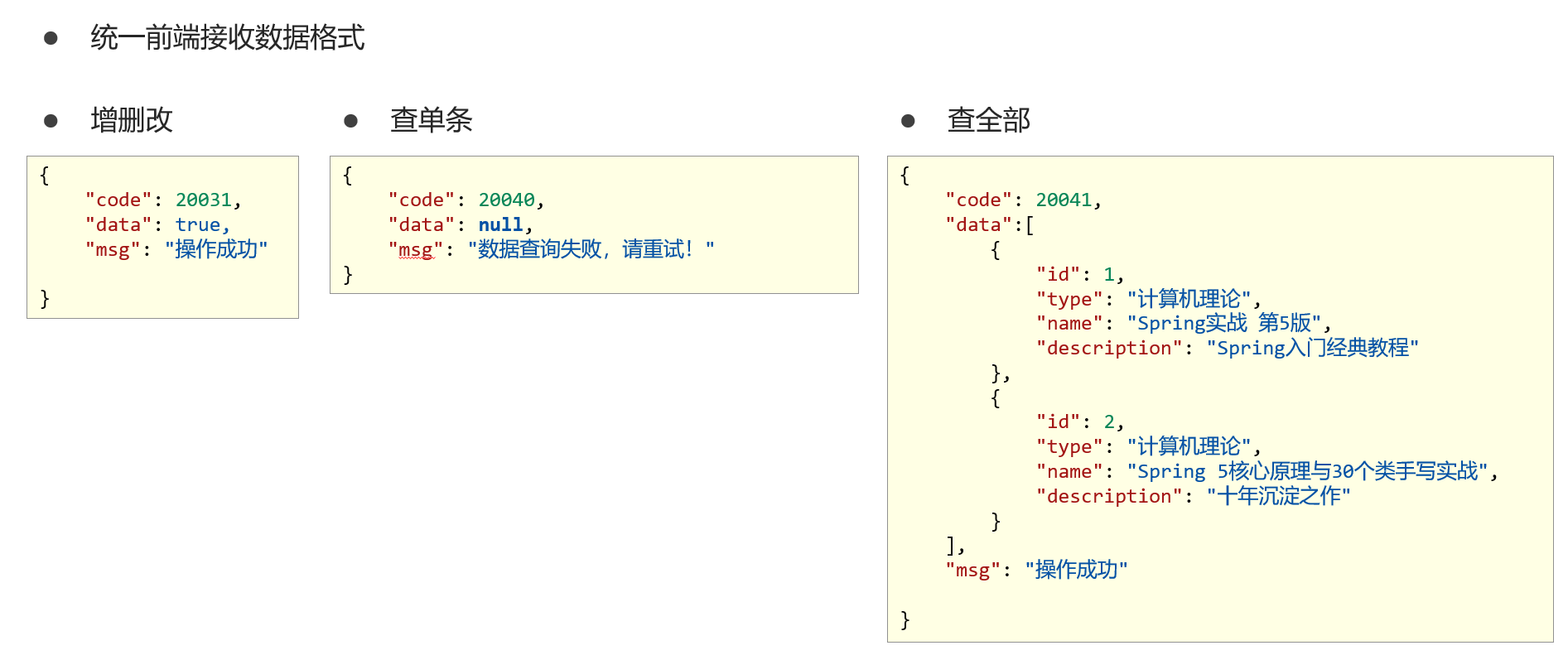Click the description Spring入门经典教程
This screenshot has width=1568, height=655.
coord(1312,348)
